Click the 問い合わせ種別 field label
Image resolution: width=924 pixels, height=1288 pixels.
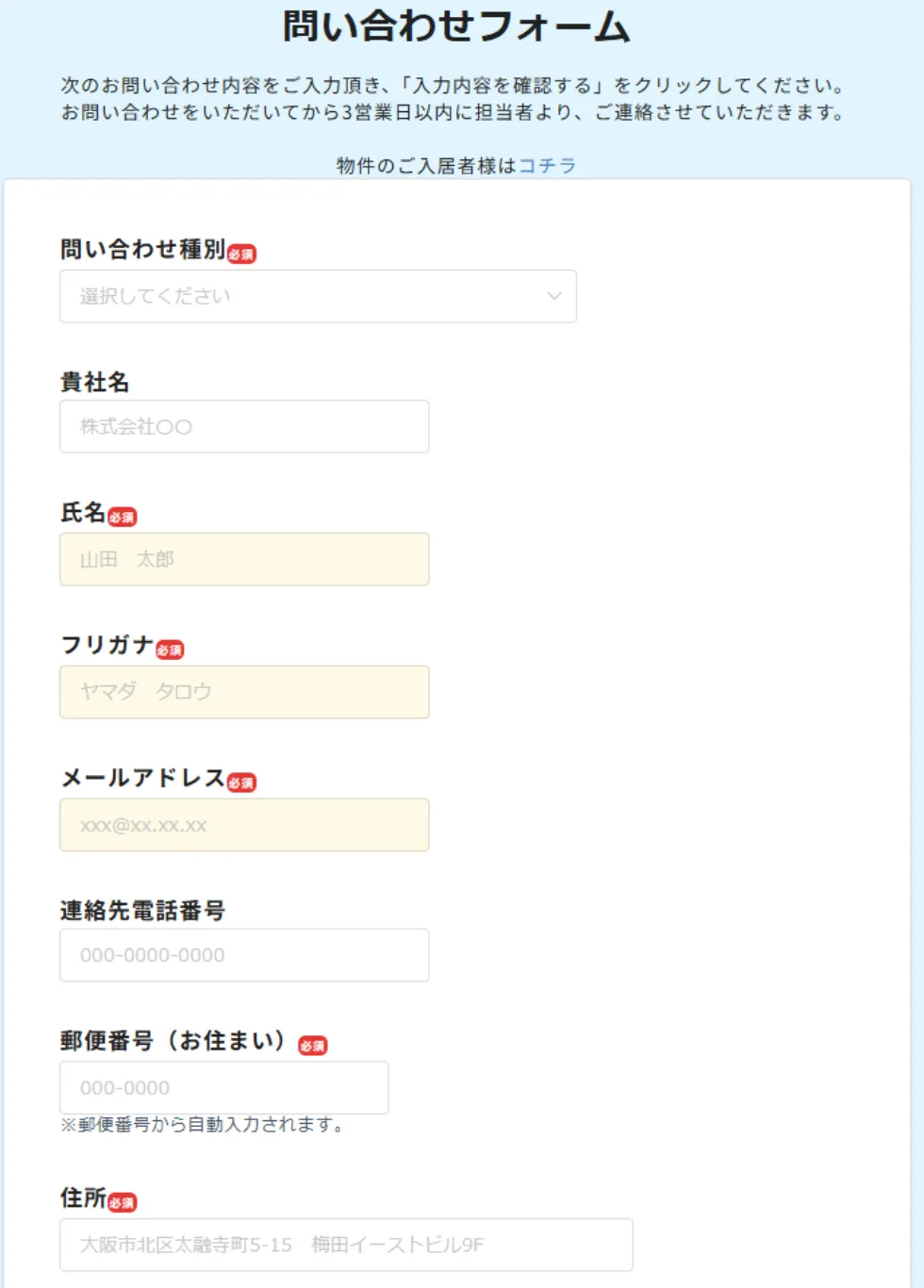point(142,249)
